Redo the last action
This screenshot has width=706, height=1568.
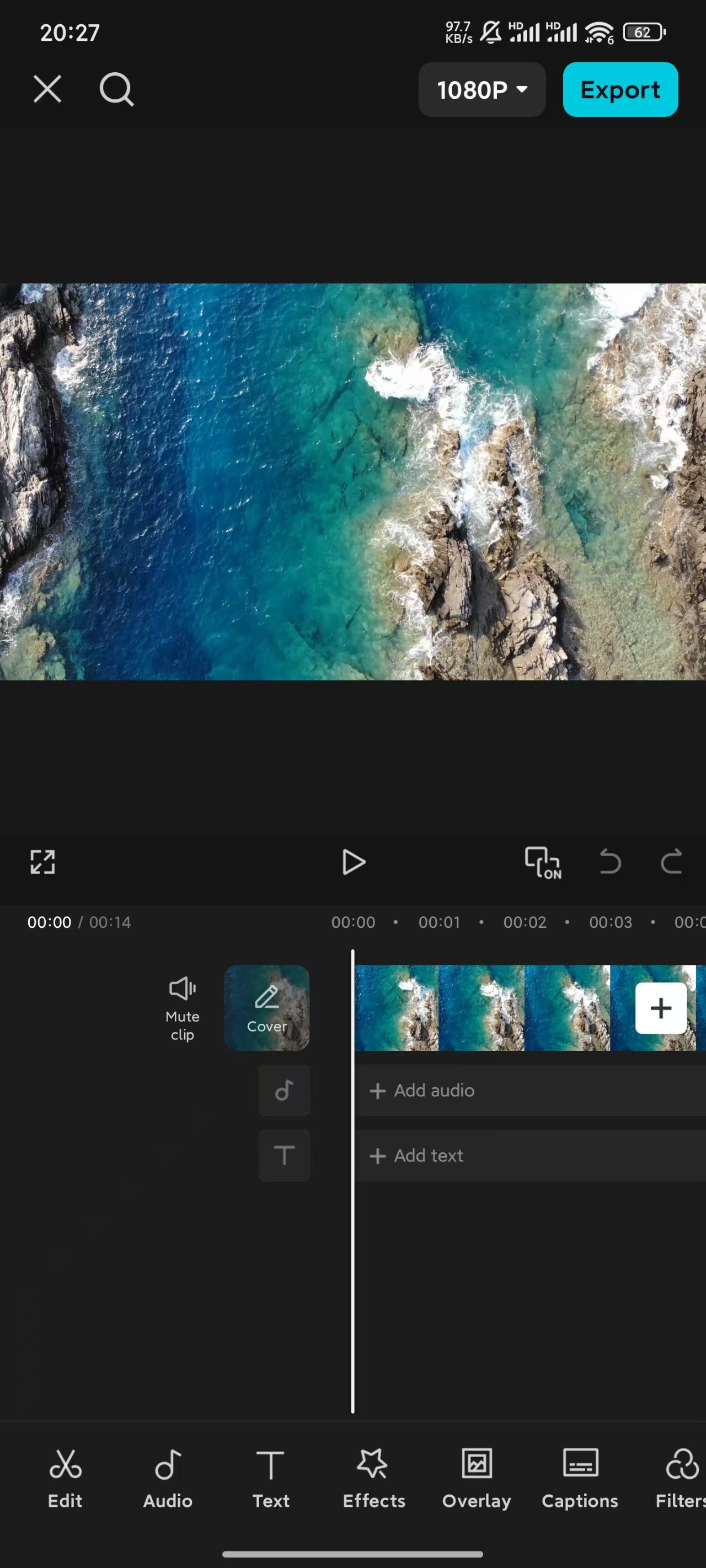671,862
